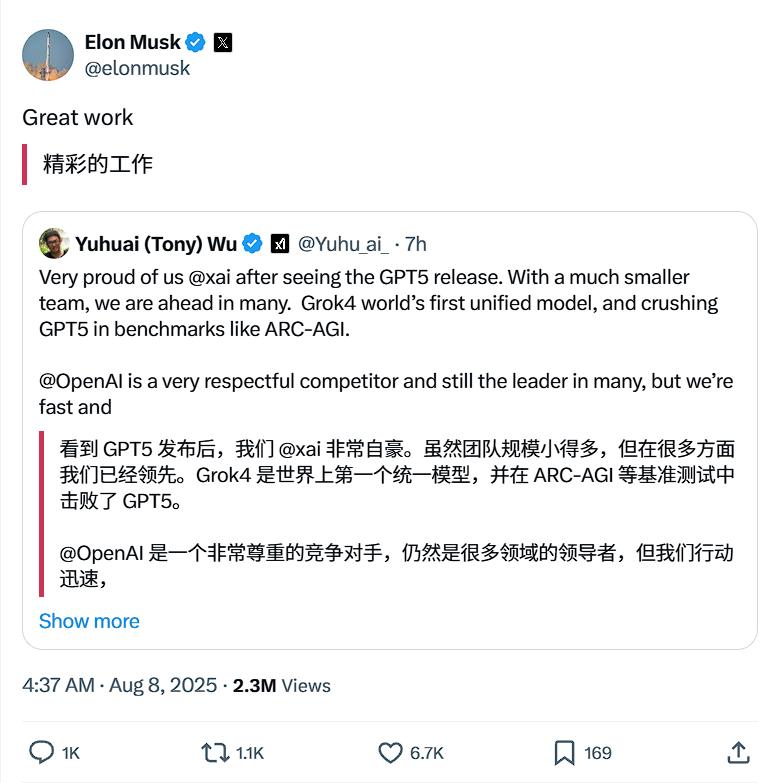Open the reply comment icon
This screenshot has width=762, height=783.
tap(41, 753)
